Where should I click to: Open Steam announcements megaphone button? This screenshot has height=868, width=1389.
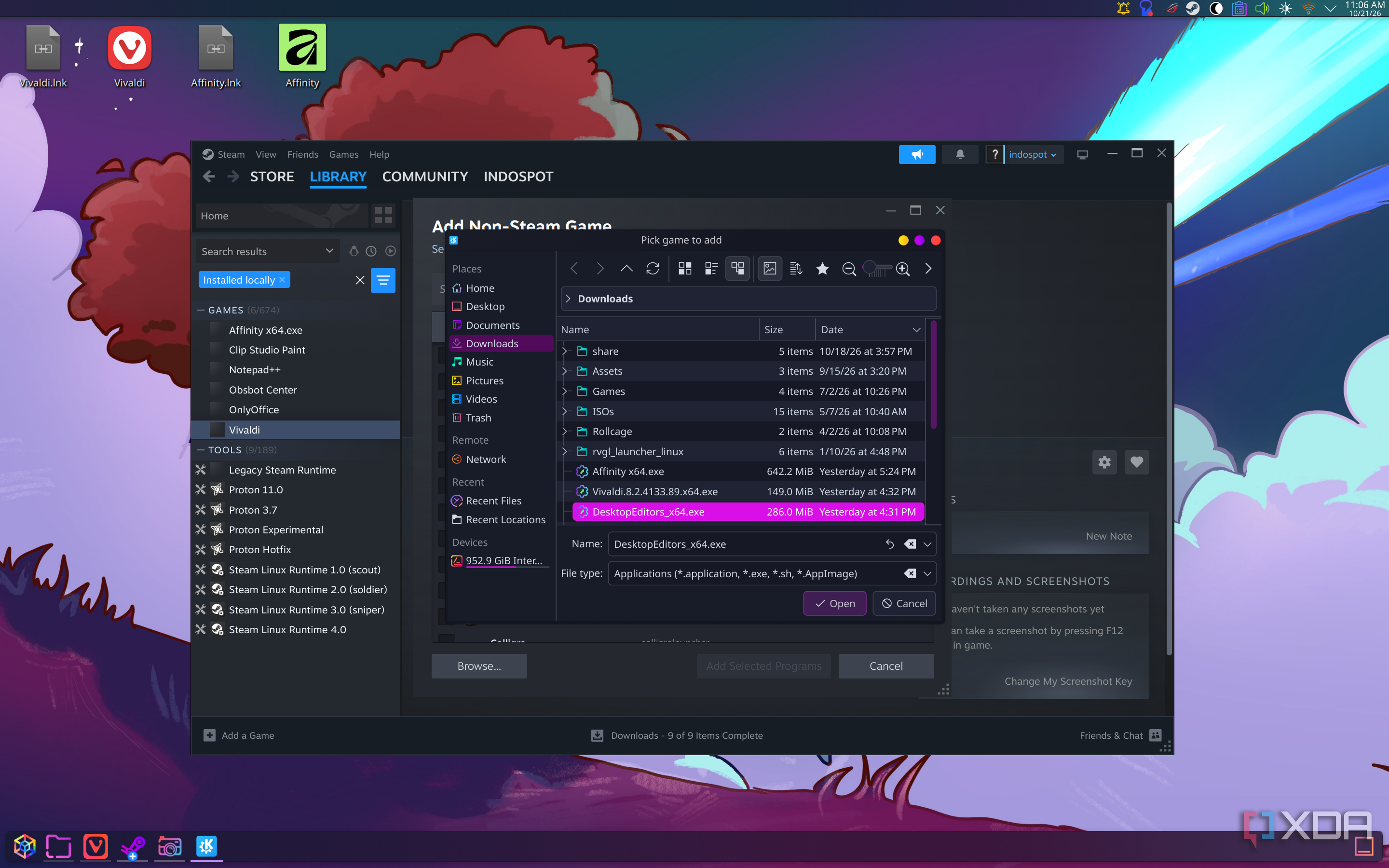pos(917,154)
